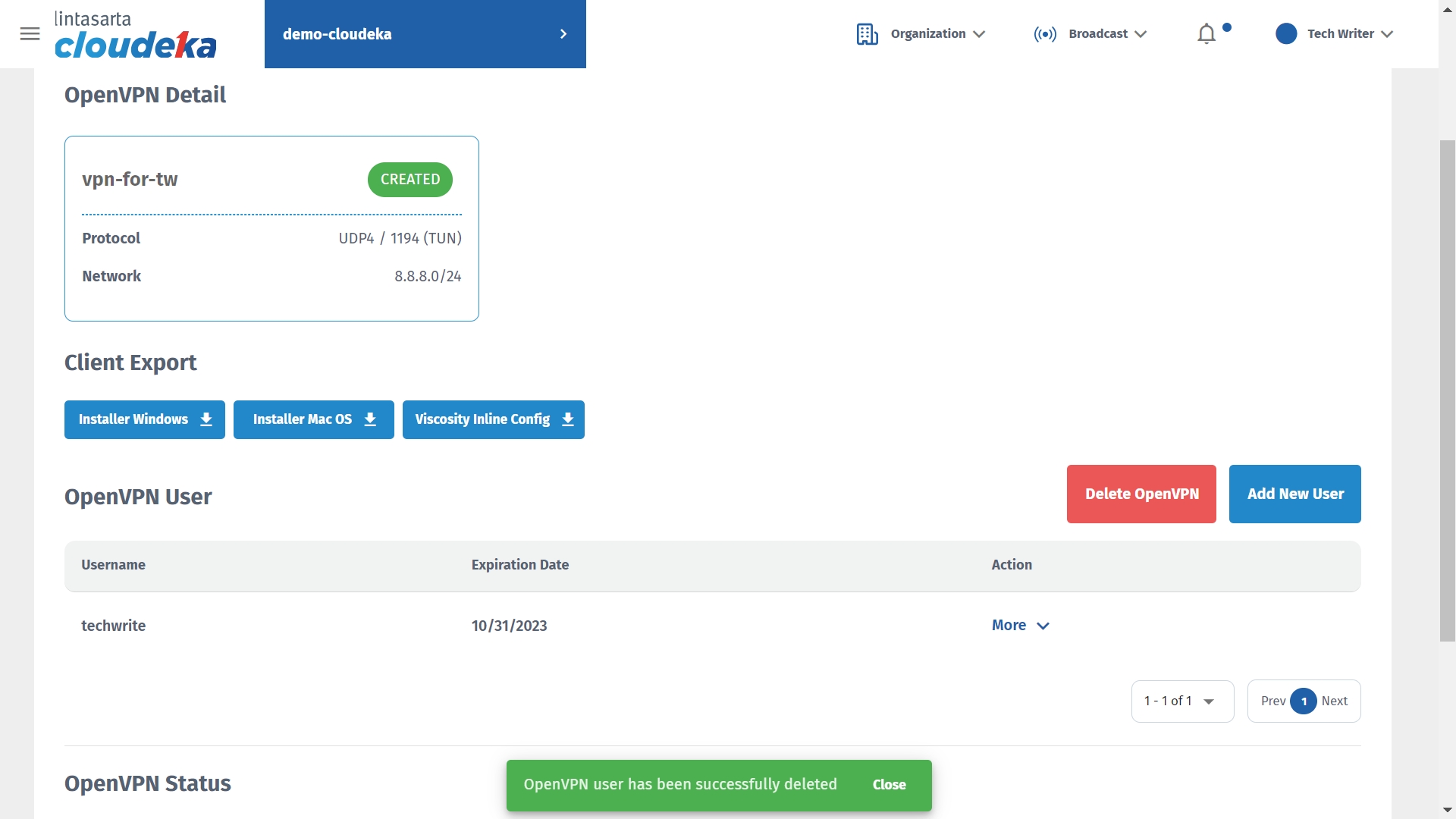This screenshot has height=819, width=1456.
Task: Open the Organization dropdown menu
Action: click(938, 34)
